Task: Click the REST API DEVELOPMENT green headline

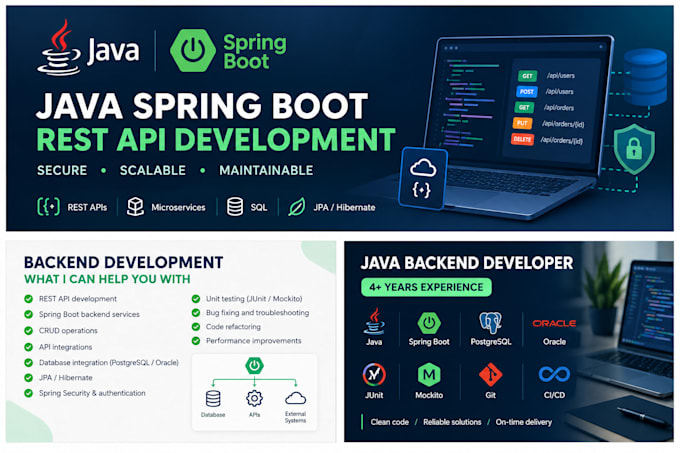Action: click(x=216, y=139)
